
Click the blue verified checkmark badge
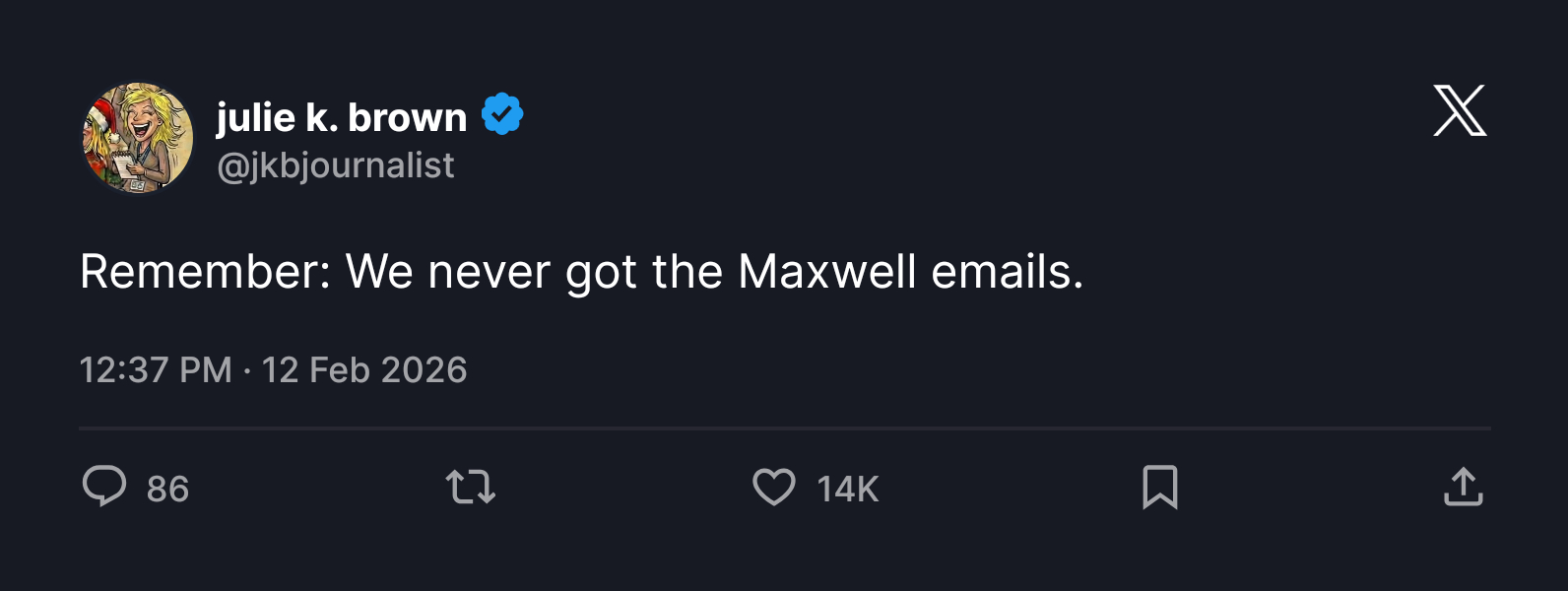(502, 115)
